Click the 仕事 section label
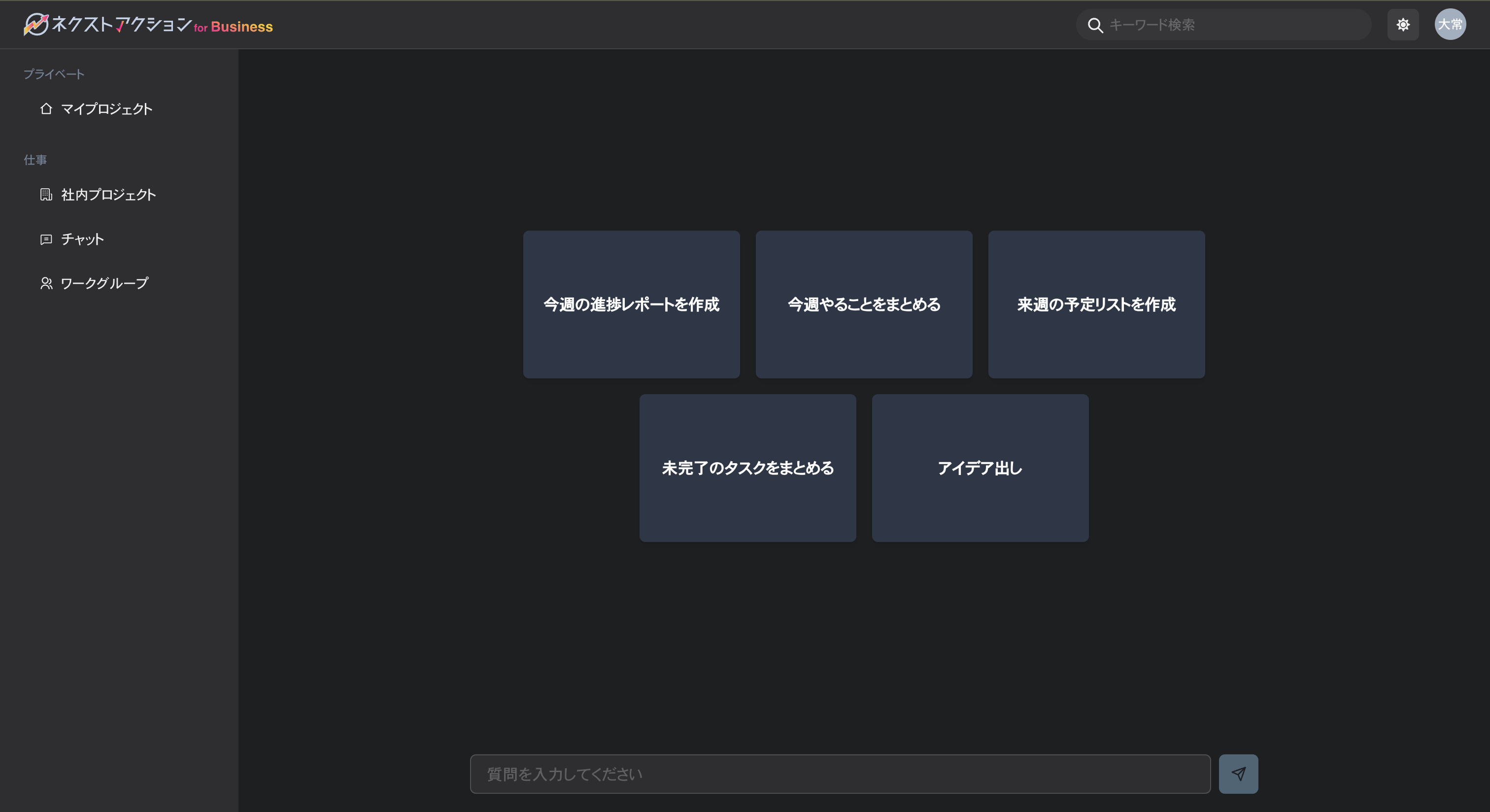 point(35,160)
